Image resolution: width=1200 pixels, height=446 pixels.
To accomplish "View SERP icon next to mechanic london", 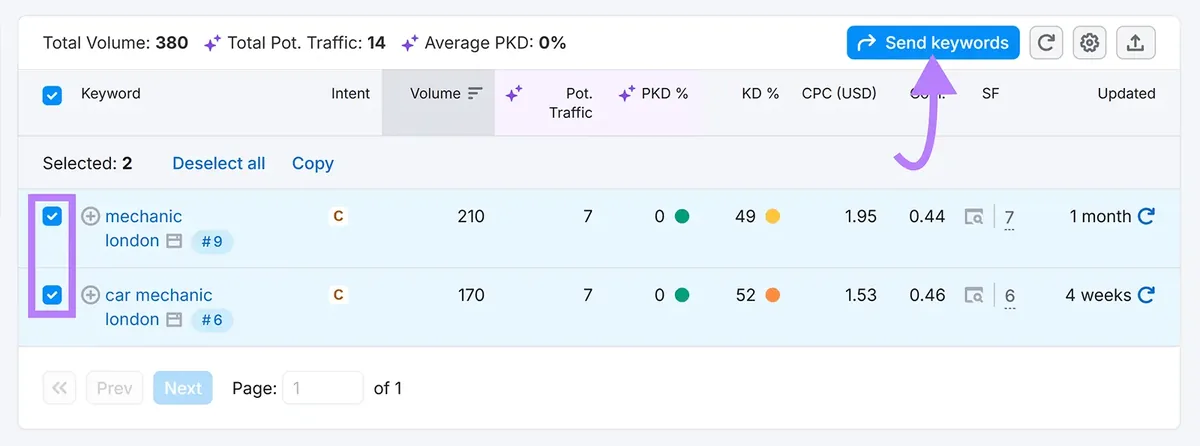I will (x=174, y=241).
